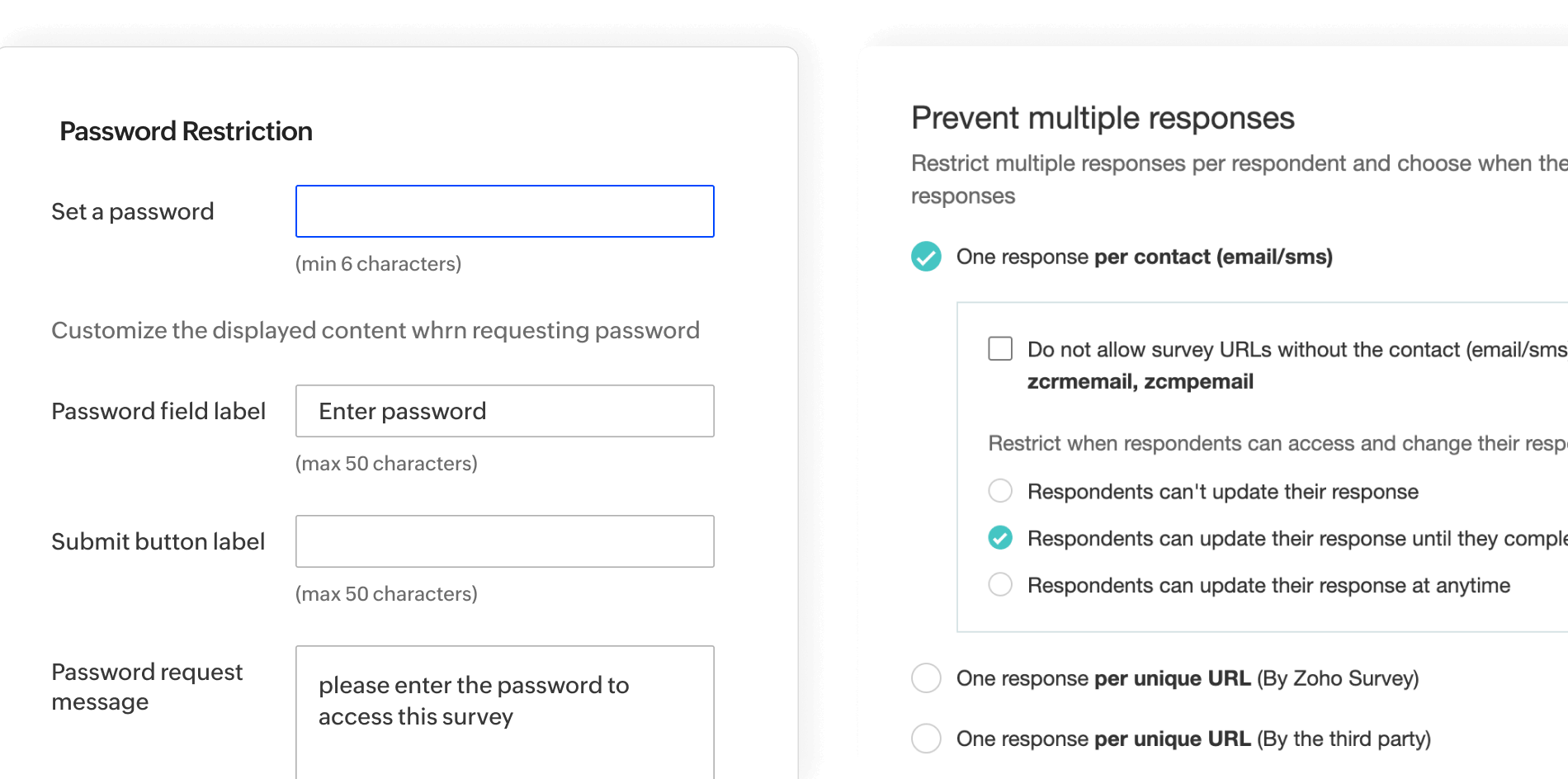Click the Customize the displayed content text
The width and height of the screenshot is (1568, 779).
375,329
